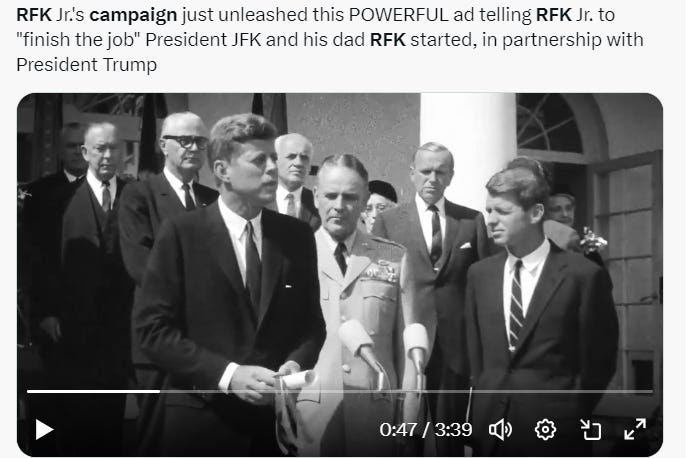
Task: Open the video settings gear
Action: [x=545, y=429]
